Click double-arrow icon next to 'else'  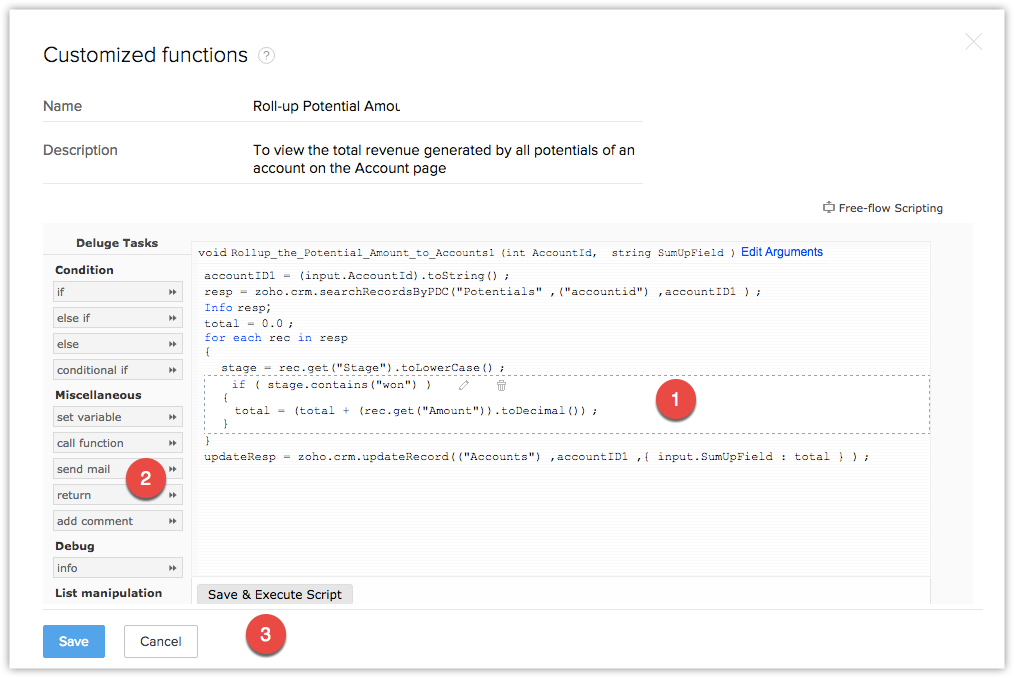pyautogui.click(x=173, y=344)
